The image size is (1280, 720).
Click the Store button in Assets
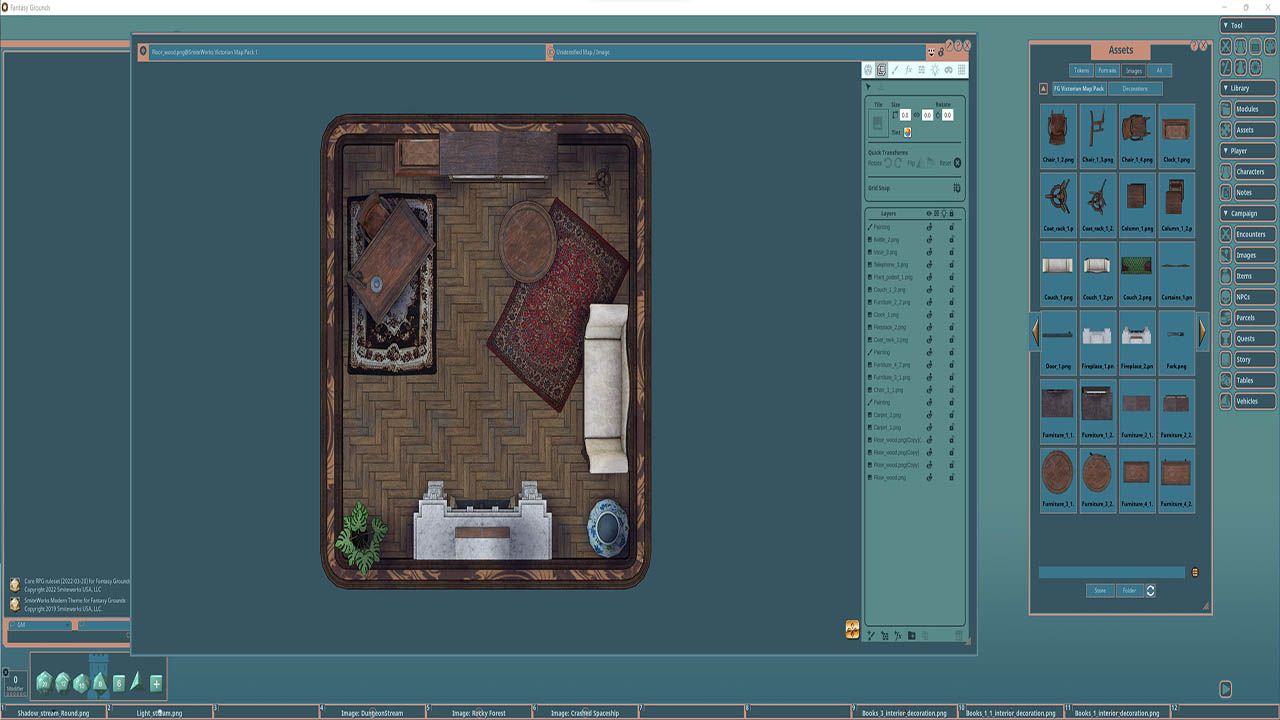pyautogui.click(x=1100, y=591)
